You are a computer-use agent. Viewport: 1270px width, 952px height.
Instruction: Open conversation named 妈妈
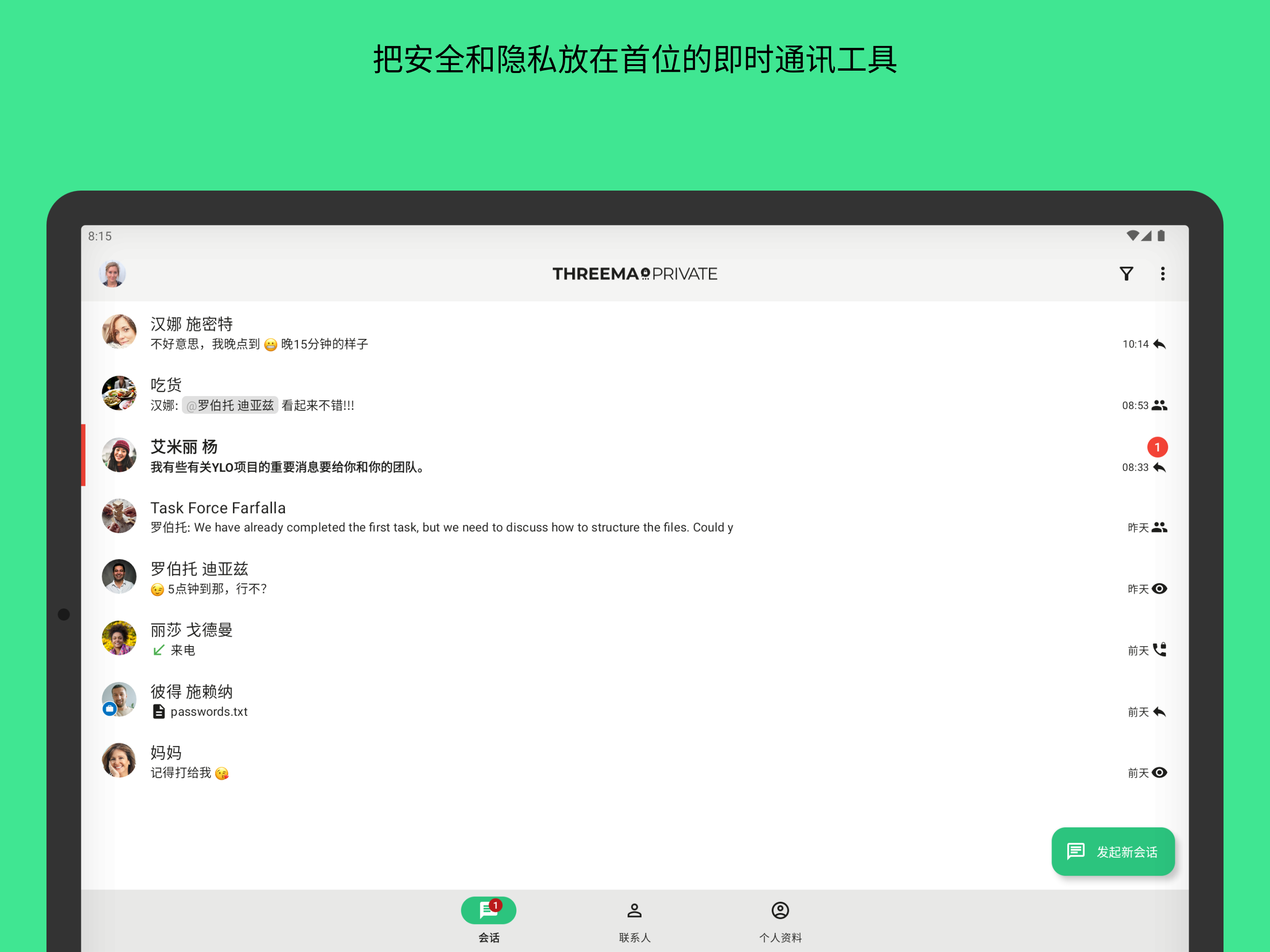[x=166, y=752]
